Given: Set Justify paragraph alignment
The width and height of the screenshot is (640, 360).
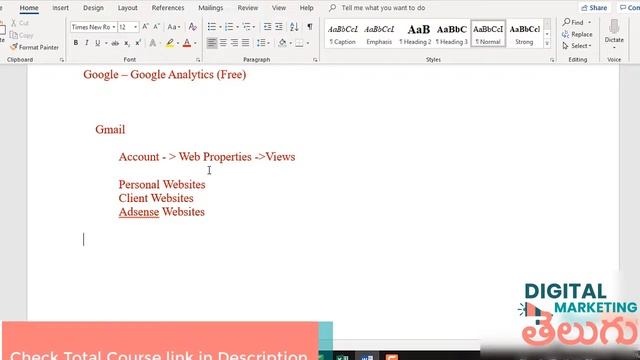Looking at the screenshot, I should (x=245, y=43).
